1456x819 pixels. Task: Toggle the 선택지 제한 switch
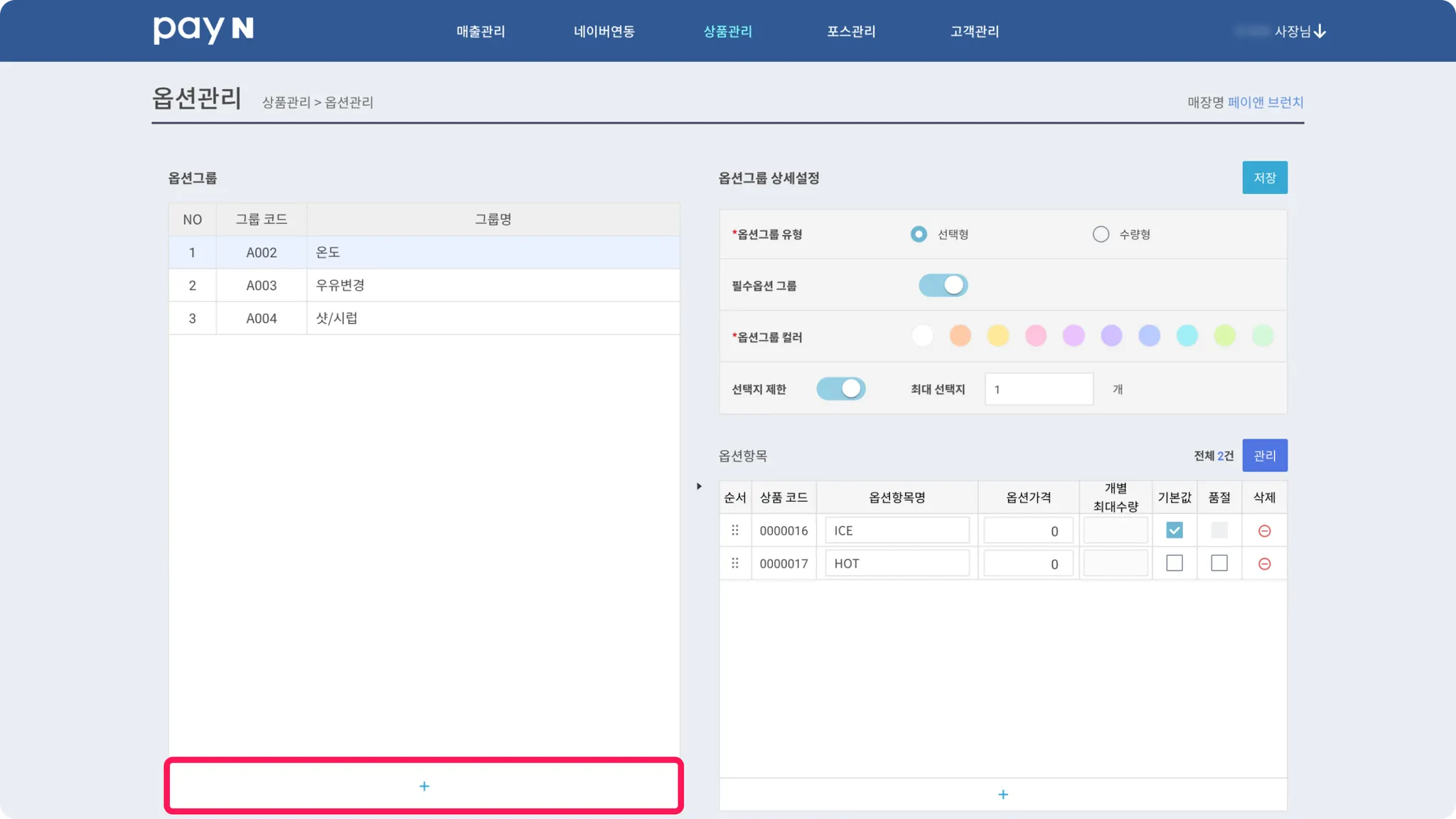click(840, 389)
